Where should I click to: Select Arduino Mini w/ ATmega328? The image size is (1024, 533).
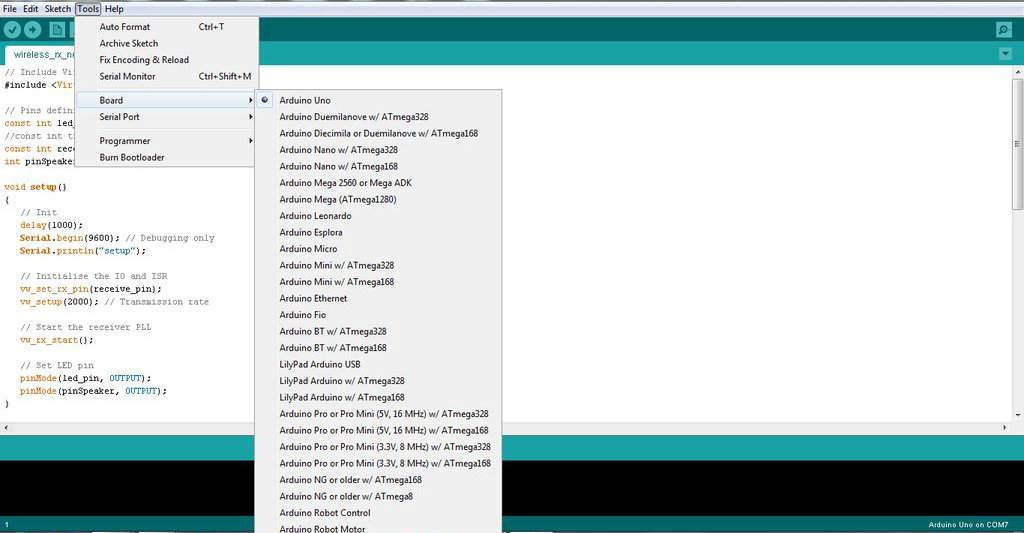[378, 265]
